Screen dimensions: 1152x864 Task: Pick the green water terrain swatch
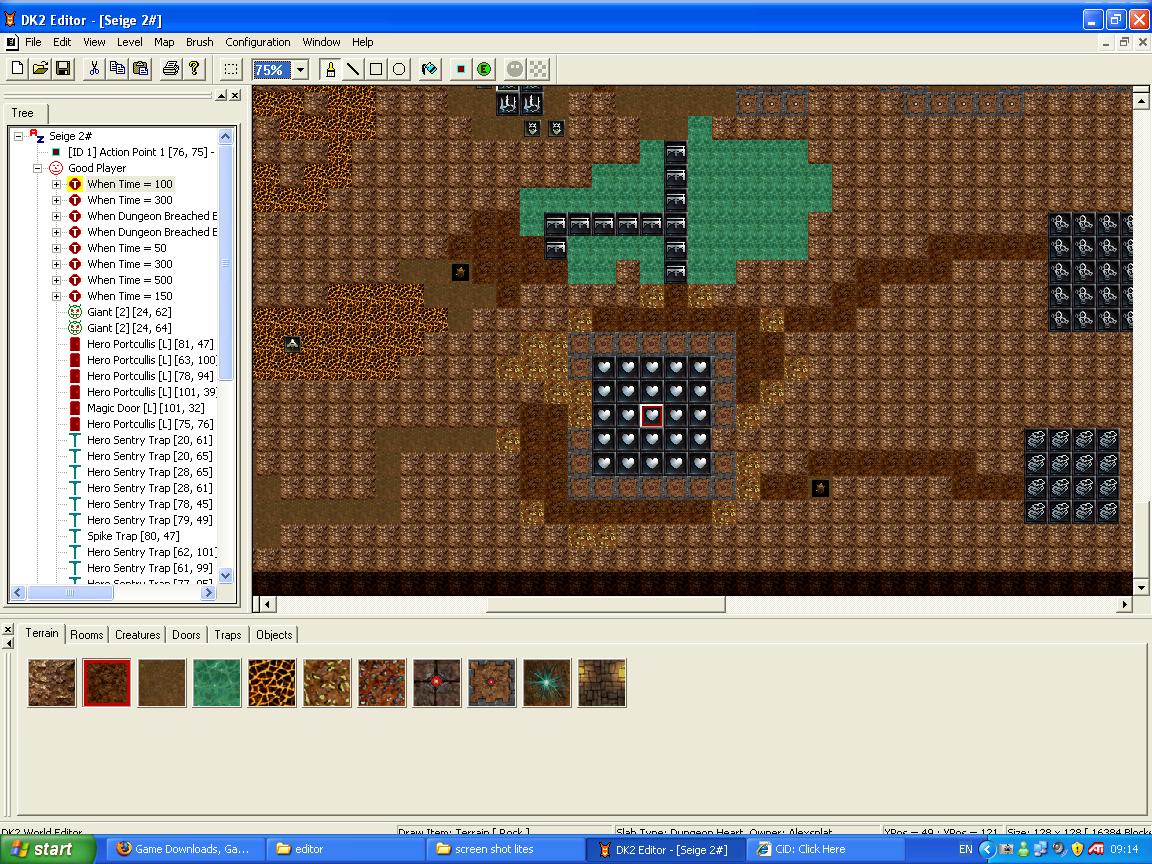click(x=217, y=683)
